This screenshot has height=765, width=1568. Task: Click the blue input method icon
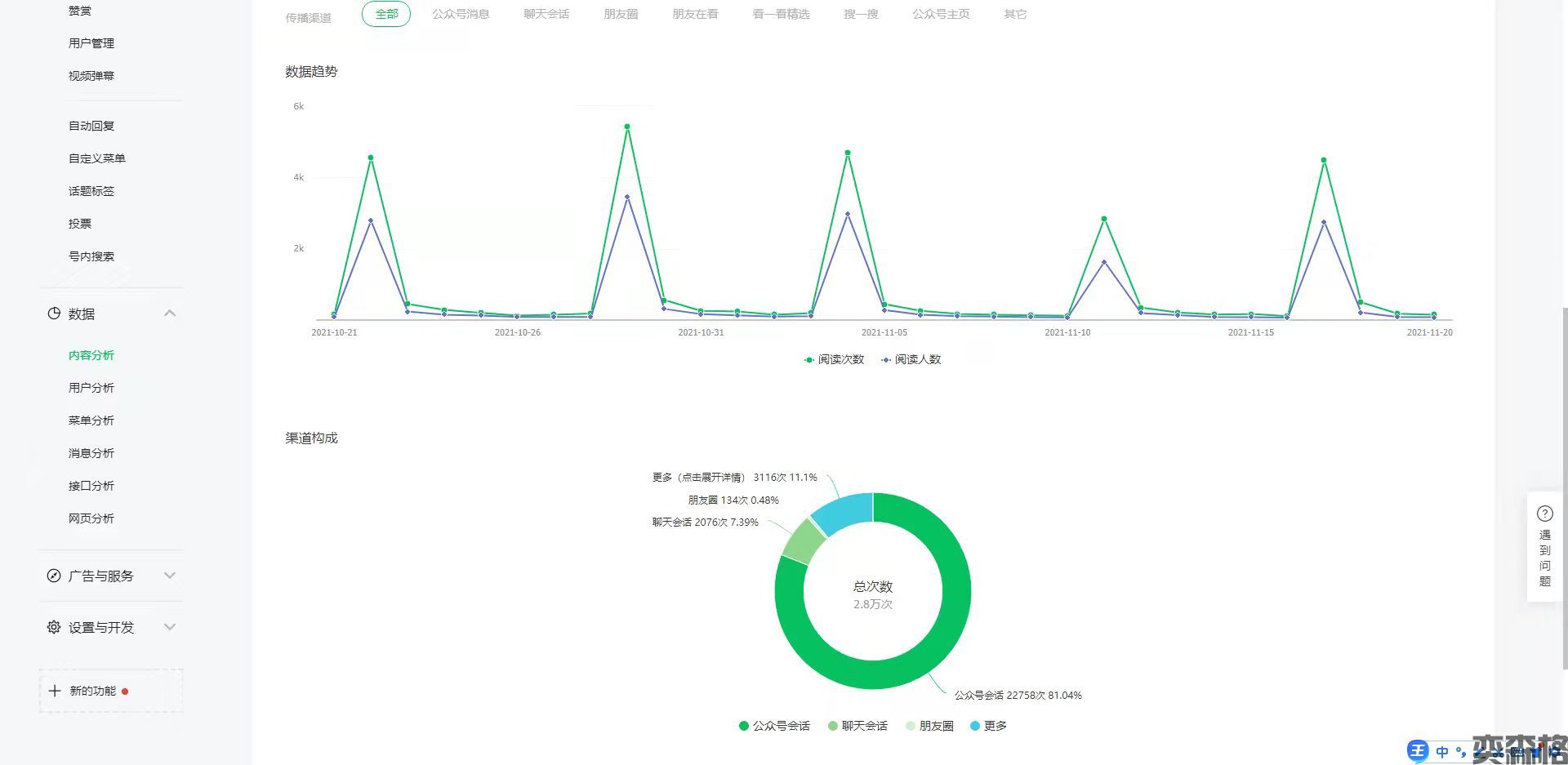1418,751
